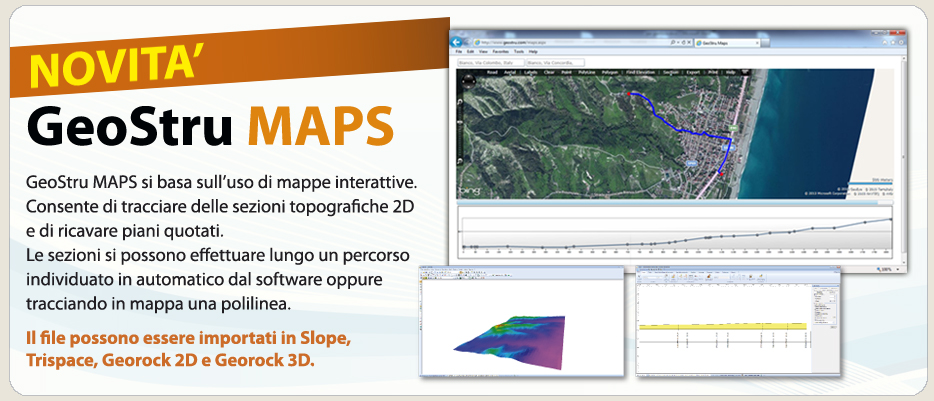Select the Polygon tool on map toolbar
The image size is (934, 401).
[610, 73]
